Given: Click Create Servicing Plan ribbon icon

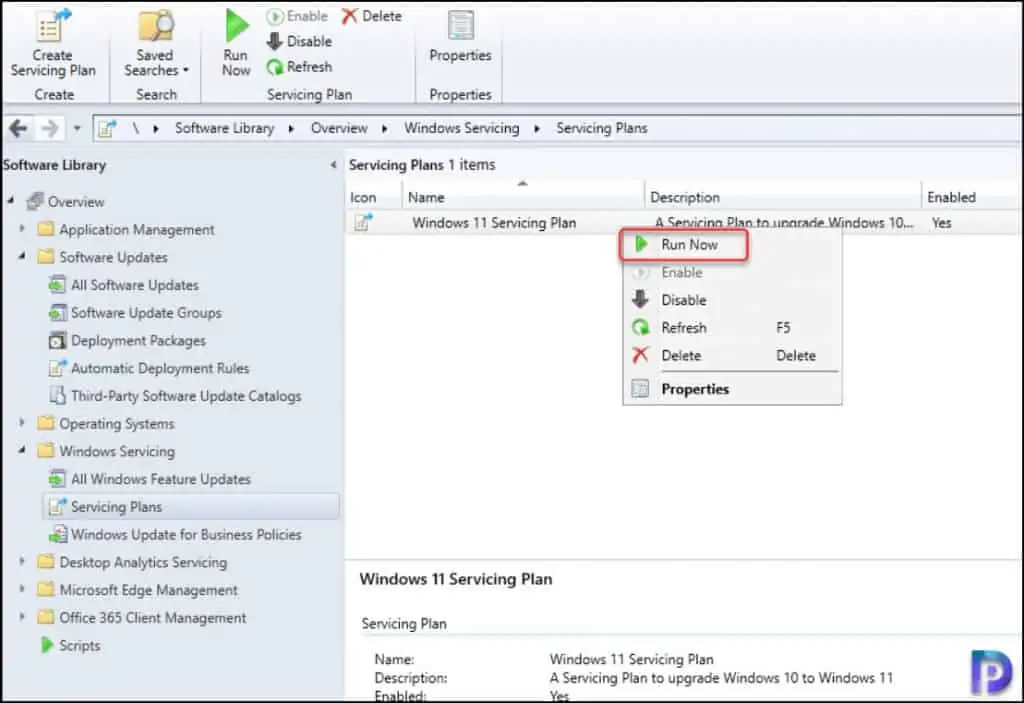Looking at the screenshot, I should coord(52,43).
